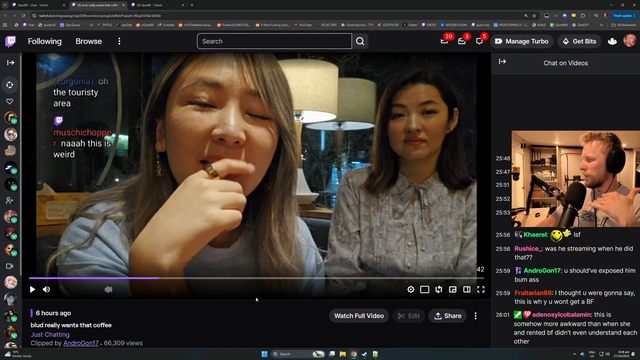
Task: Open Manage Turbo
Action: click(x=522, y=41)
